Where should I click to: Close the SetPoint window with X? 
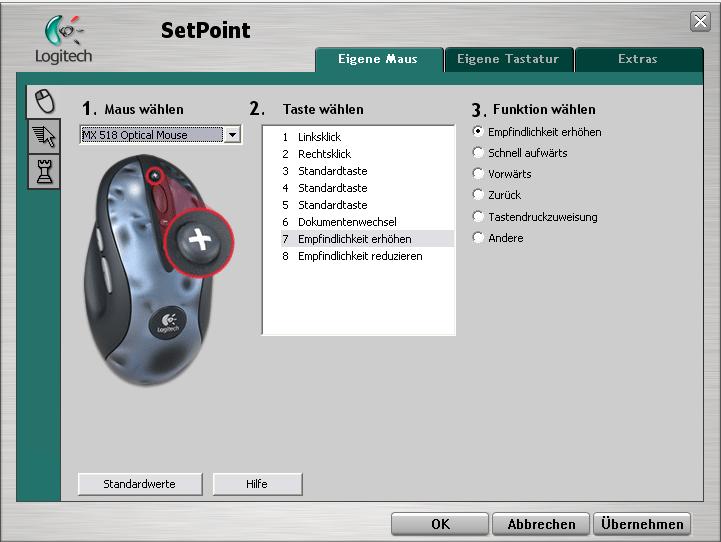point(700,21)
